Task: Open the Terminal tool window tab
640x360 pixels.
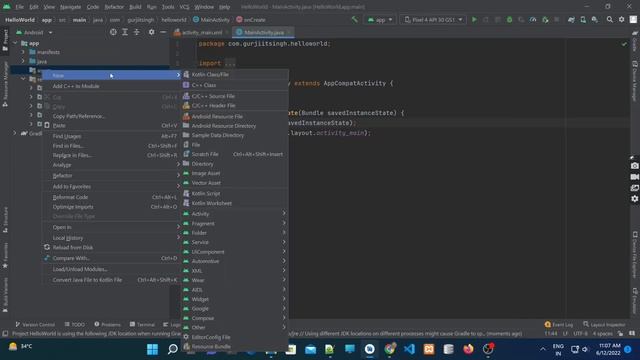Action: tap(142, 324)
